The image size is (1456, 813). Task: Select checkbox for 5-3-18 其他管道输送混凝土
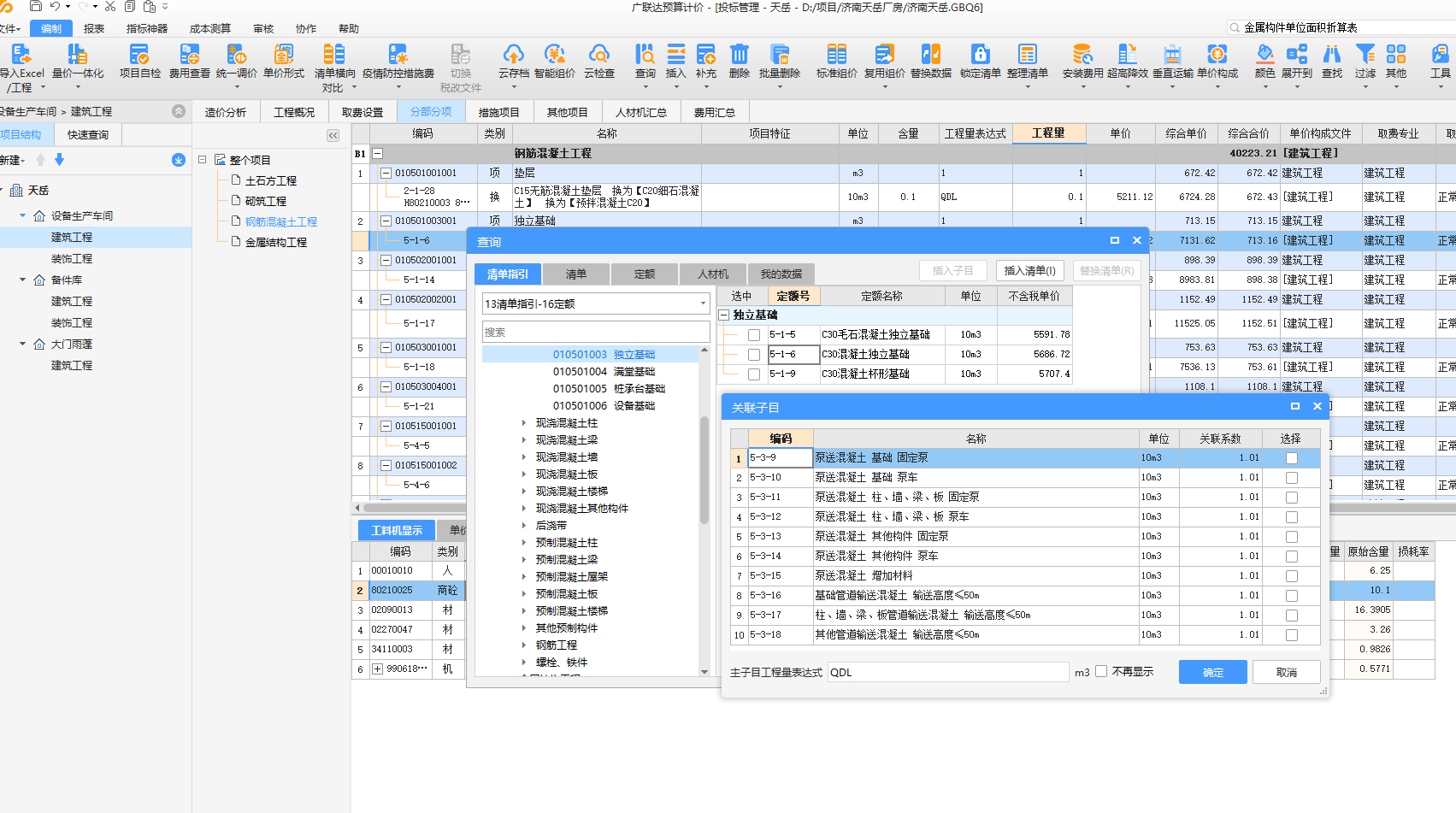coord(1291,635)
